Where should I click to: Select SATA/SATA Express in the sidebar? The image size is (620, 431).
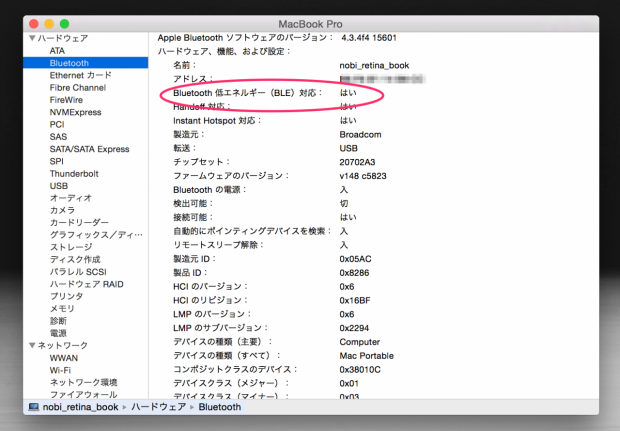coord(89,149)
